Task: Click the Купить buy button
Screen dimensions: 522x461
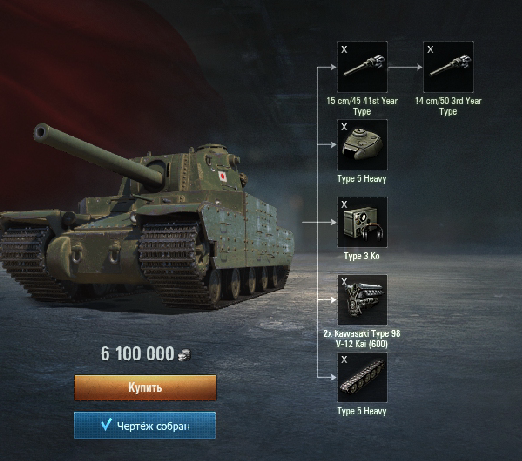Action: click(145, 387)
